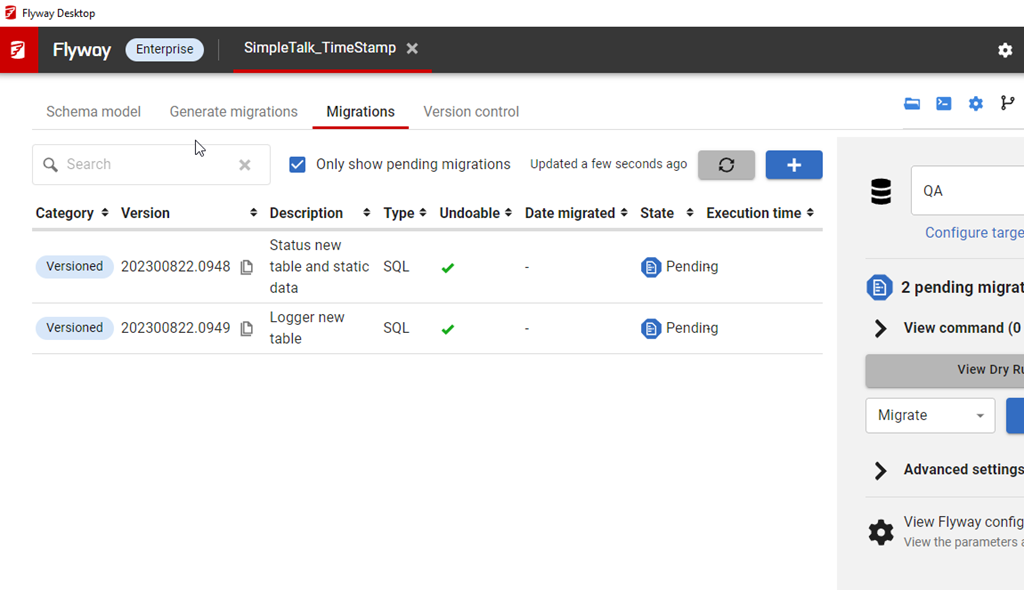Image resolution: width=1024 pixels, height=590 pixels.
Task: Expand the View command section
Action: (x=881, y=328)
